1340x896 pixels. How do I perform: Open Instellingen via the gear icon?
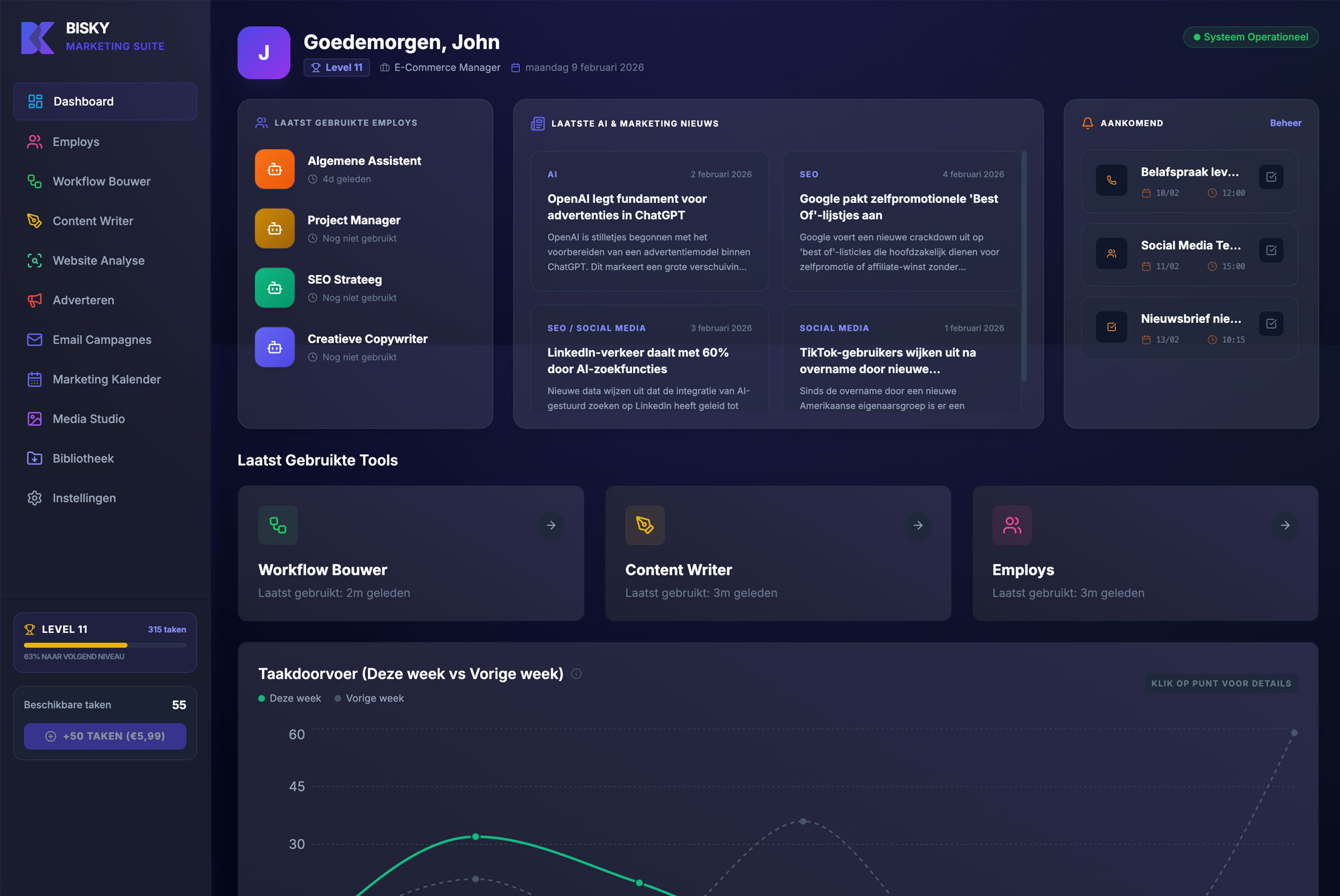pos(33,498)
